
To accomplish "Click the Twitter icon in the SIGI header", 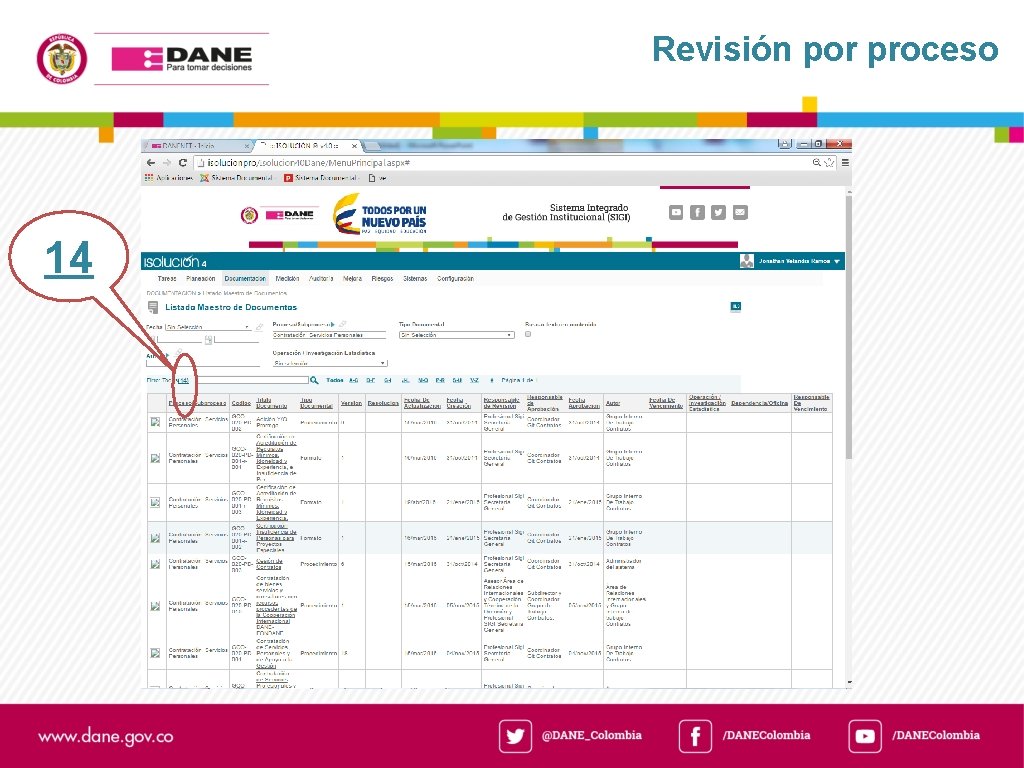I will (718, 212).
